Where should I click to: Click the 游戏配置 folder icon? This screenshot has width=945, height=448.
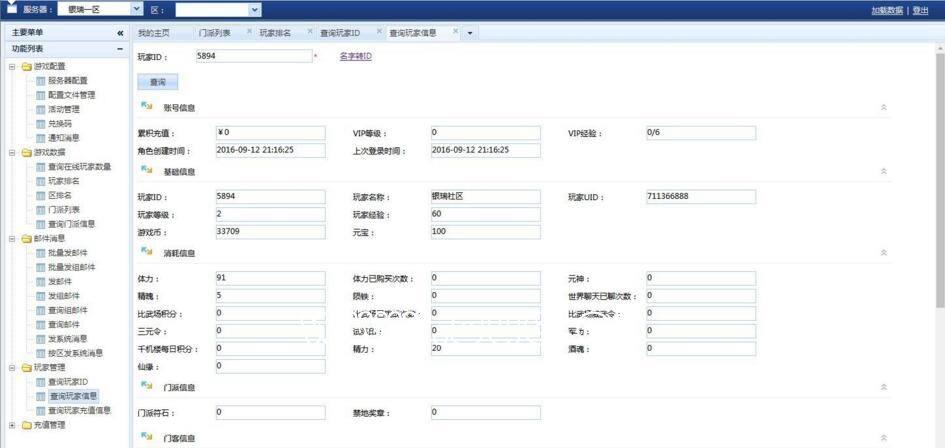coord(26,67)
